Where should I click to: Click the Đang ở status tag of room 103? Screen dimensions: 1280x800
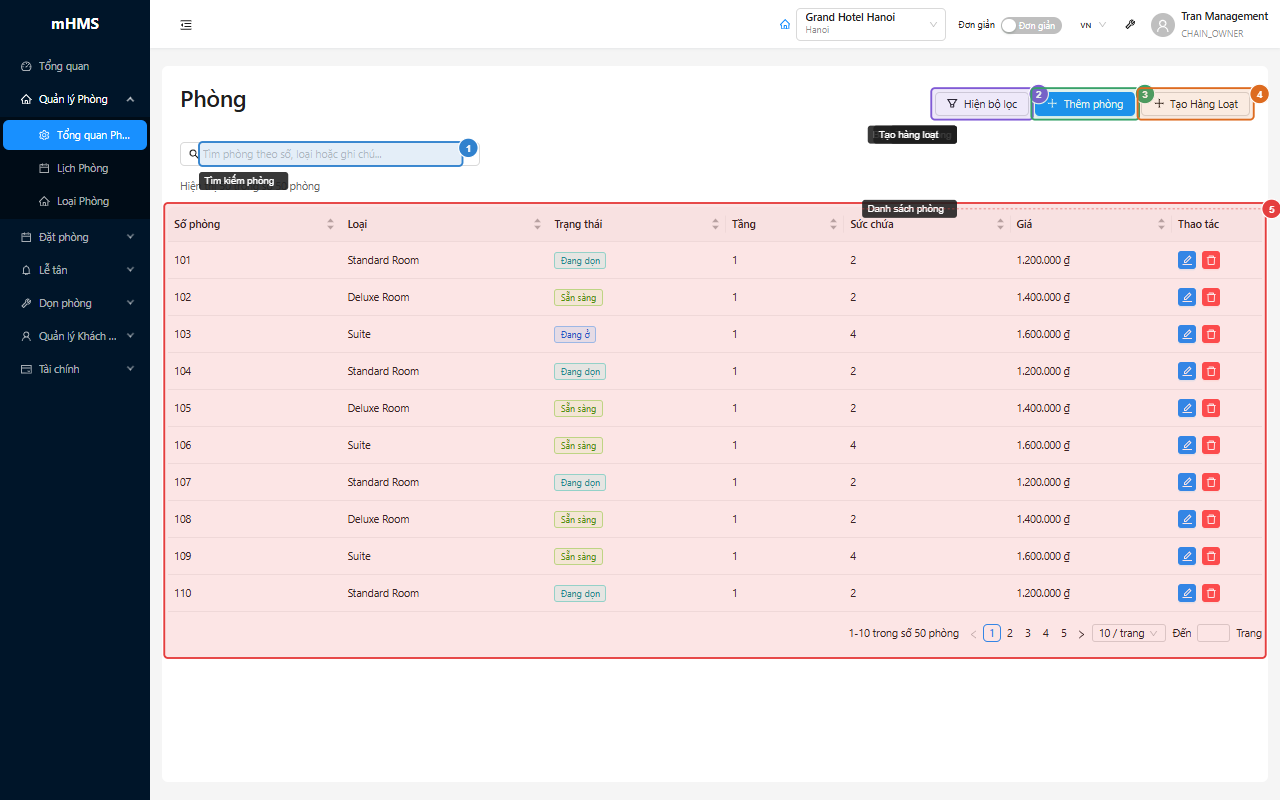(575, 334)
